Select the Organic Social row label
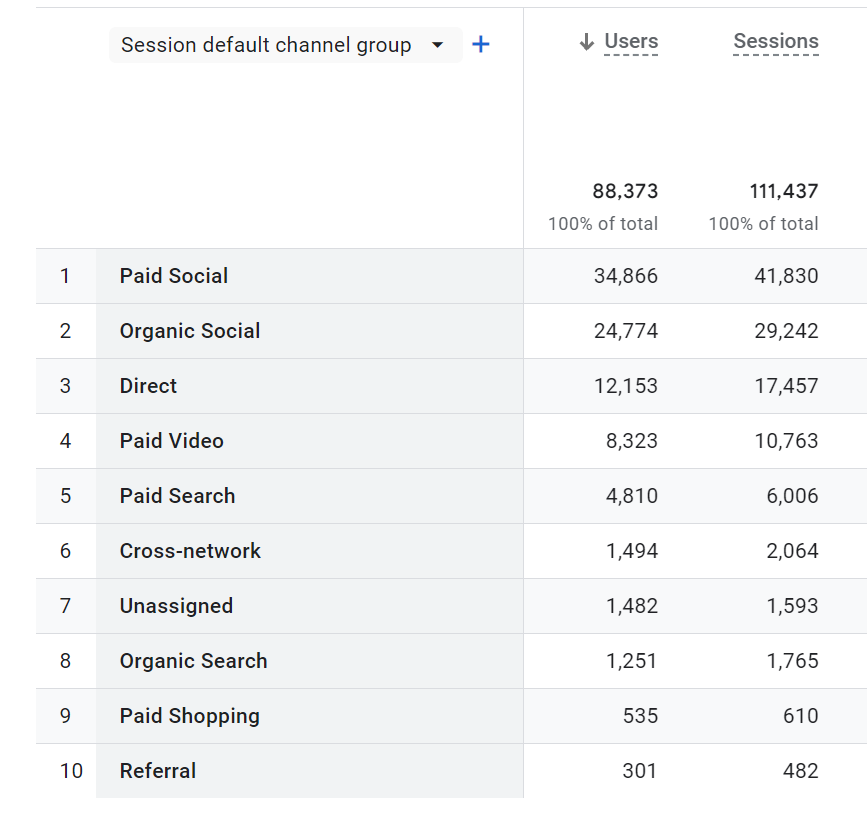The width and height of the screenshot is (867, 826). tap(190, 331)
